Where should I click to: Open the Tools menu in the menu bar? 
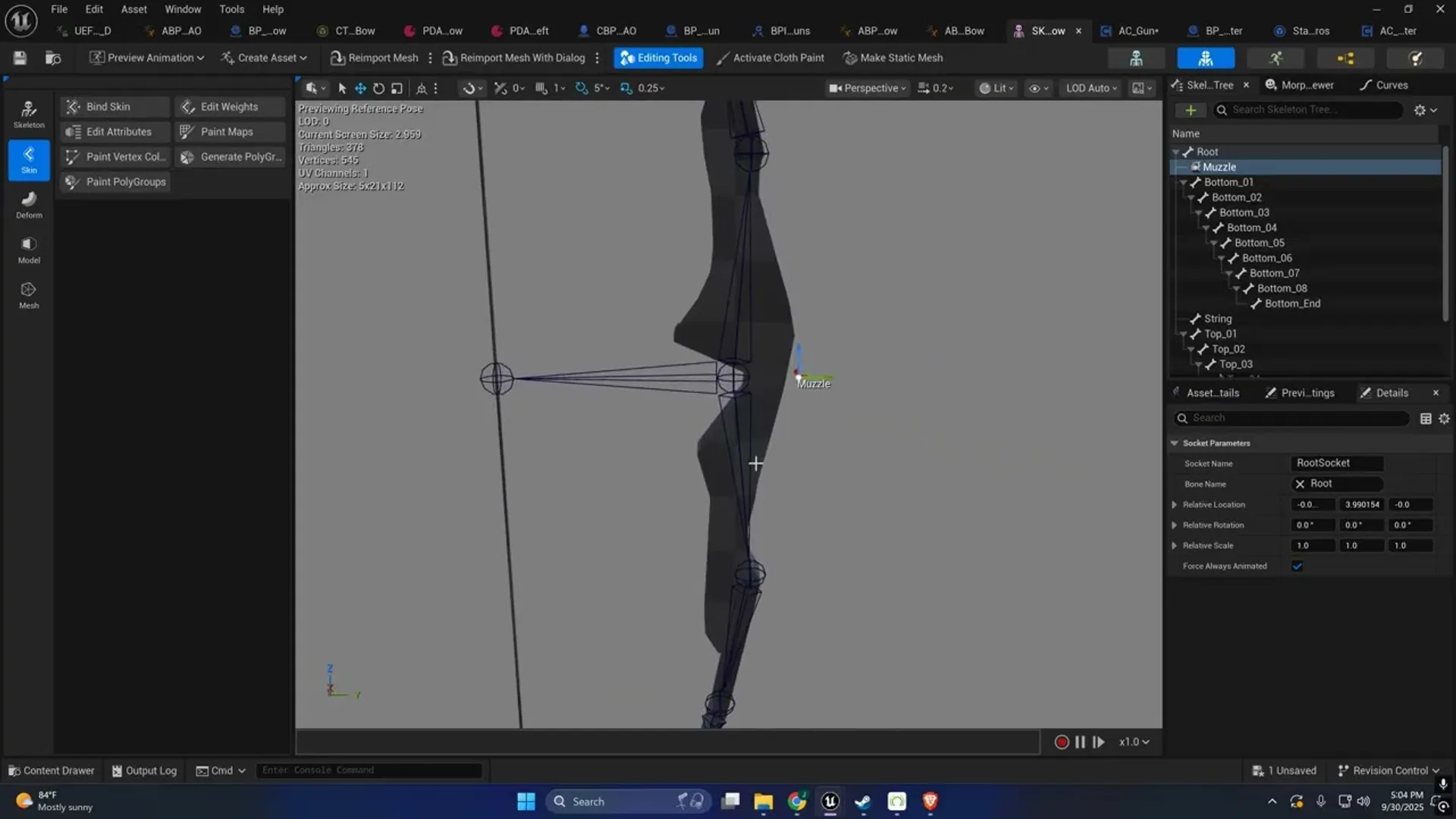pyautogui.click(x=231, y=9)
